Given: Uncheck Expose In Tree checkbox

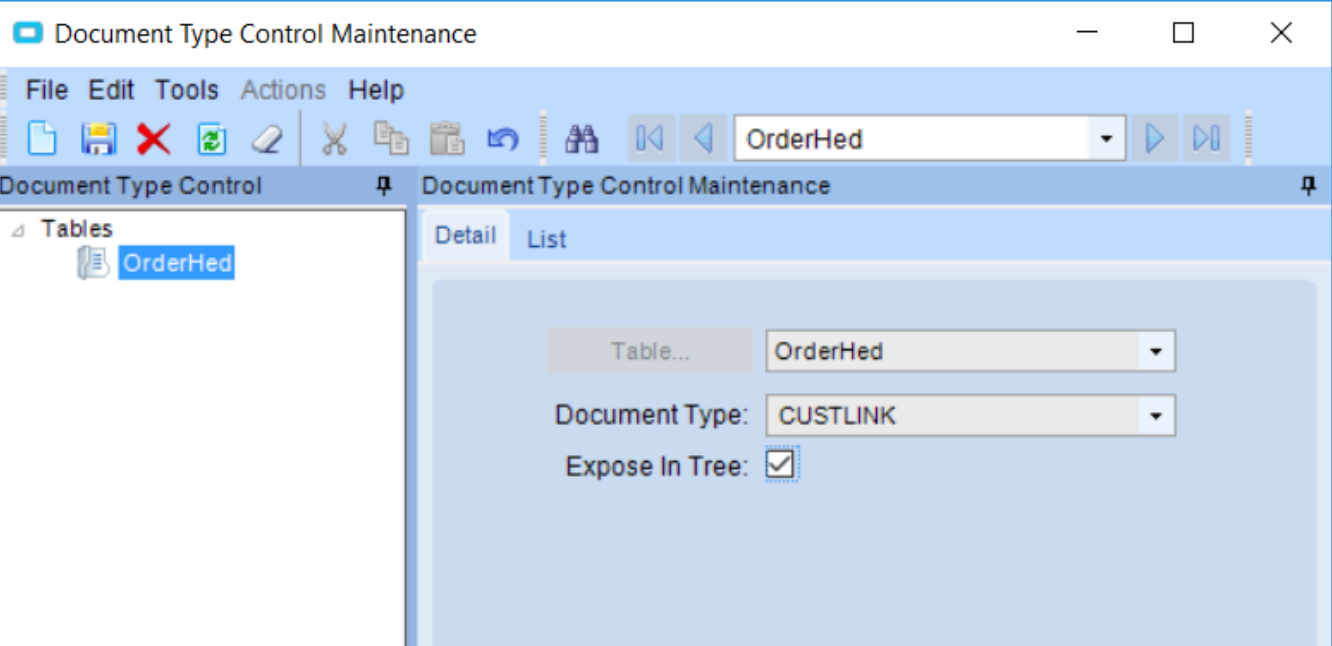Looking at the screenshot, I should click(781, 464).
